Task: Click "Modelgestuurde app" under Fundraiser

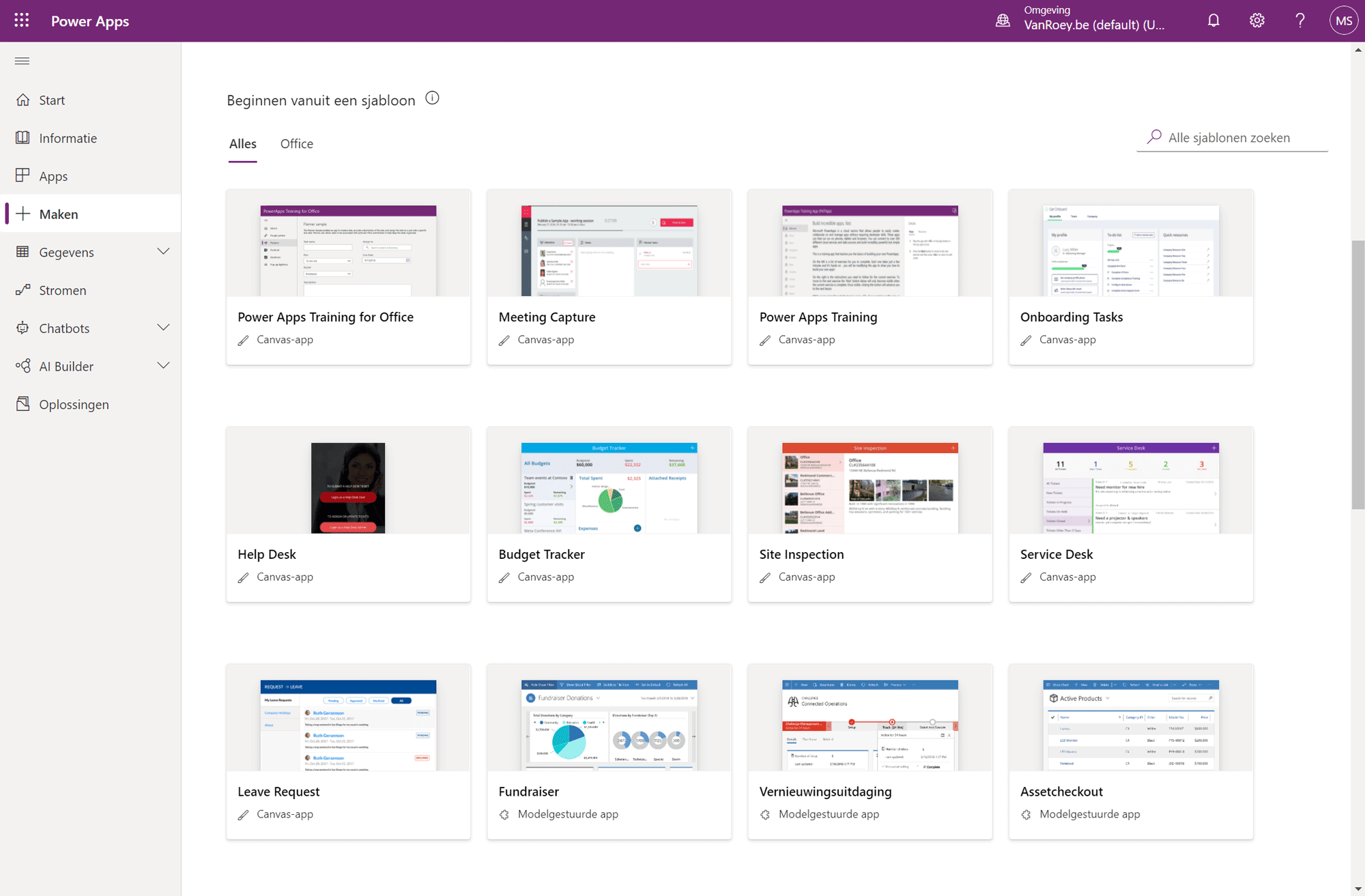Action: pos(568,814)
